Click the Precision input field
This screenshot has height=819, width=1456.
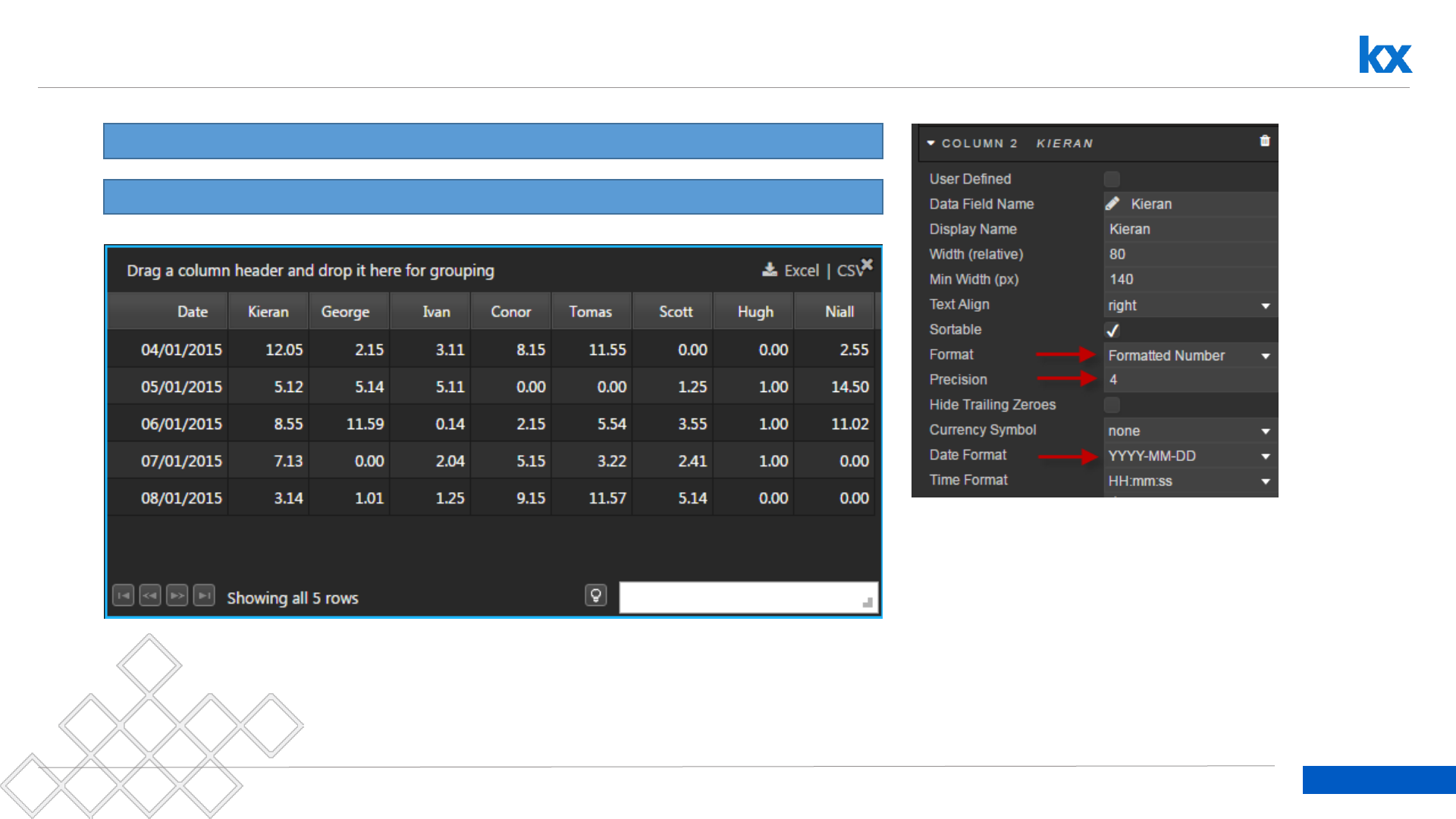(1188, 380)
